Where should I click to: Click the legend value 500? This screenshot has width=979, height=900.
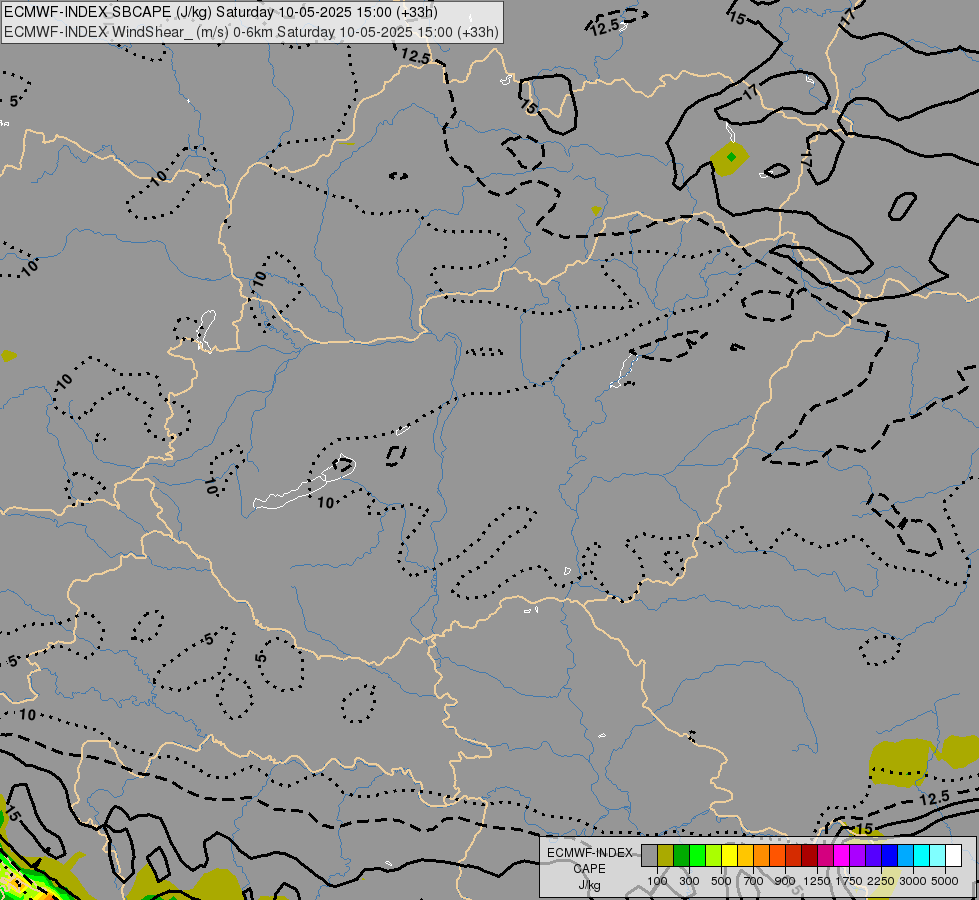click(x=721, y=881)
